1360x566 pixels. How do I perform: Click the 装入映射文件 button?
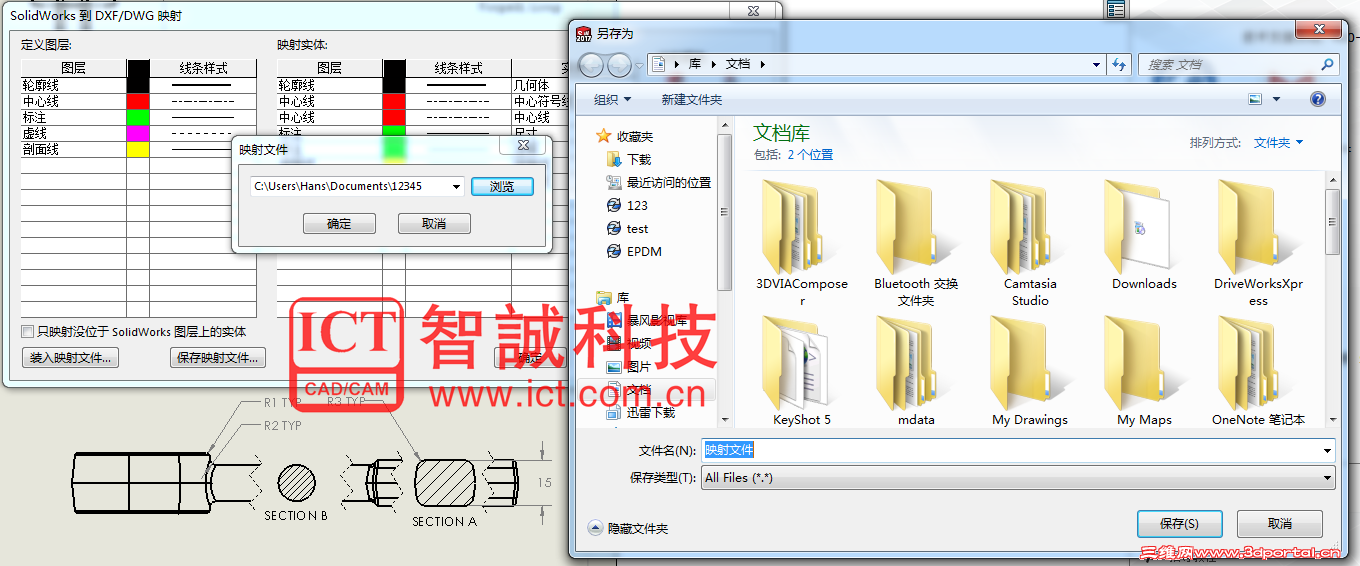70,358
